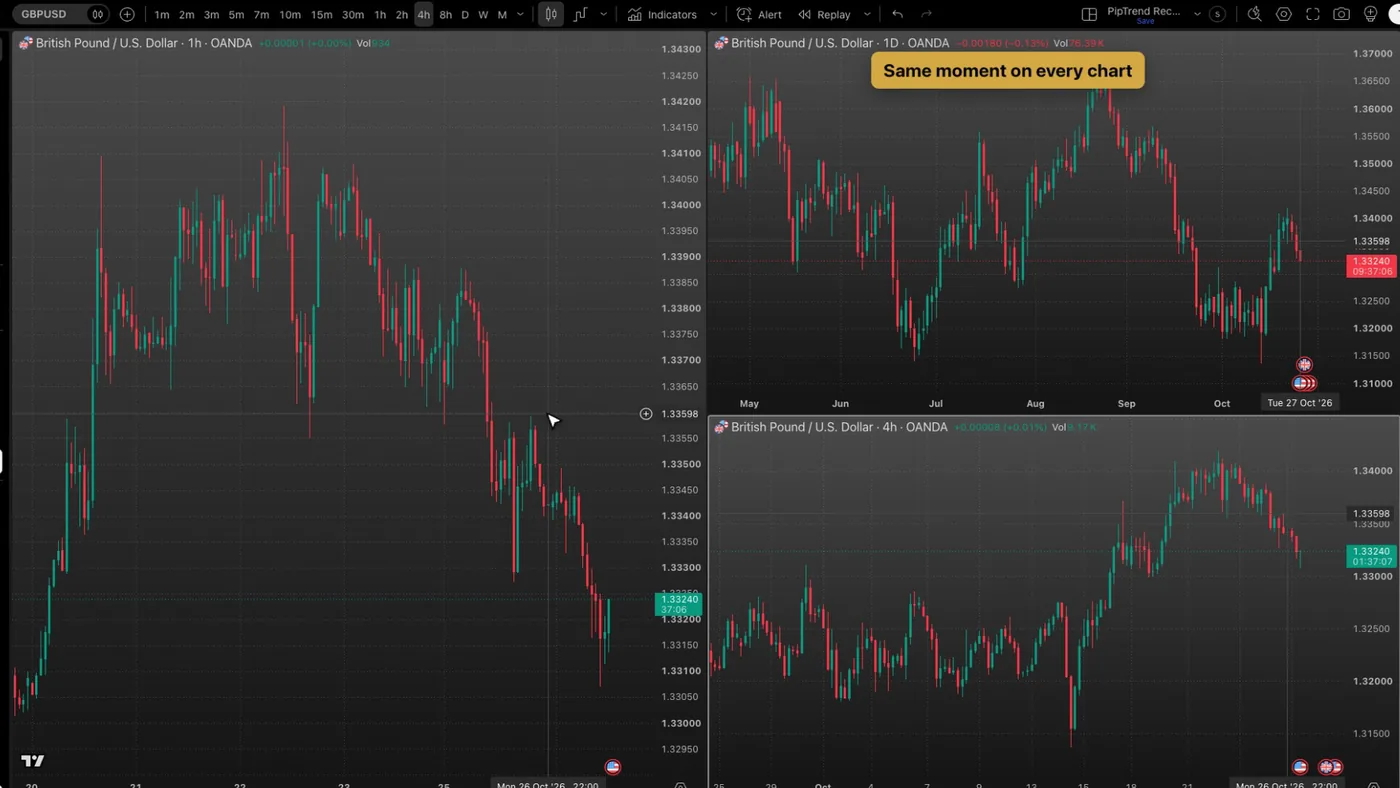Open the GBPUSD symbol search
The height and width of the screenshot is (788, 1400).
pos(44,14)
